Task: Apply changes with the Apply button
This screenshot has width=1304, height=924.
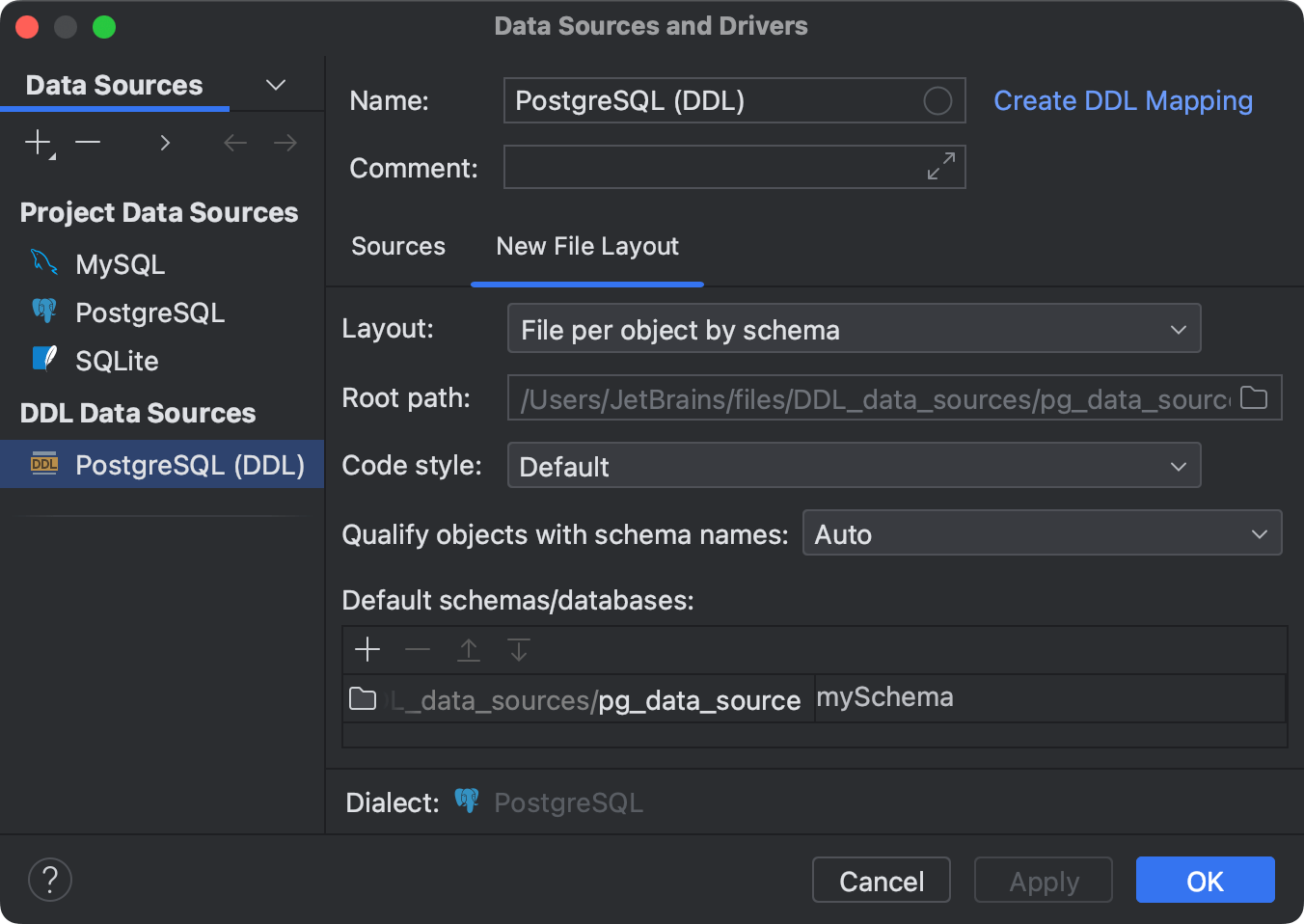Action: click(1043, 880)
